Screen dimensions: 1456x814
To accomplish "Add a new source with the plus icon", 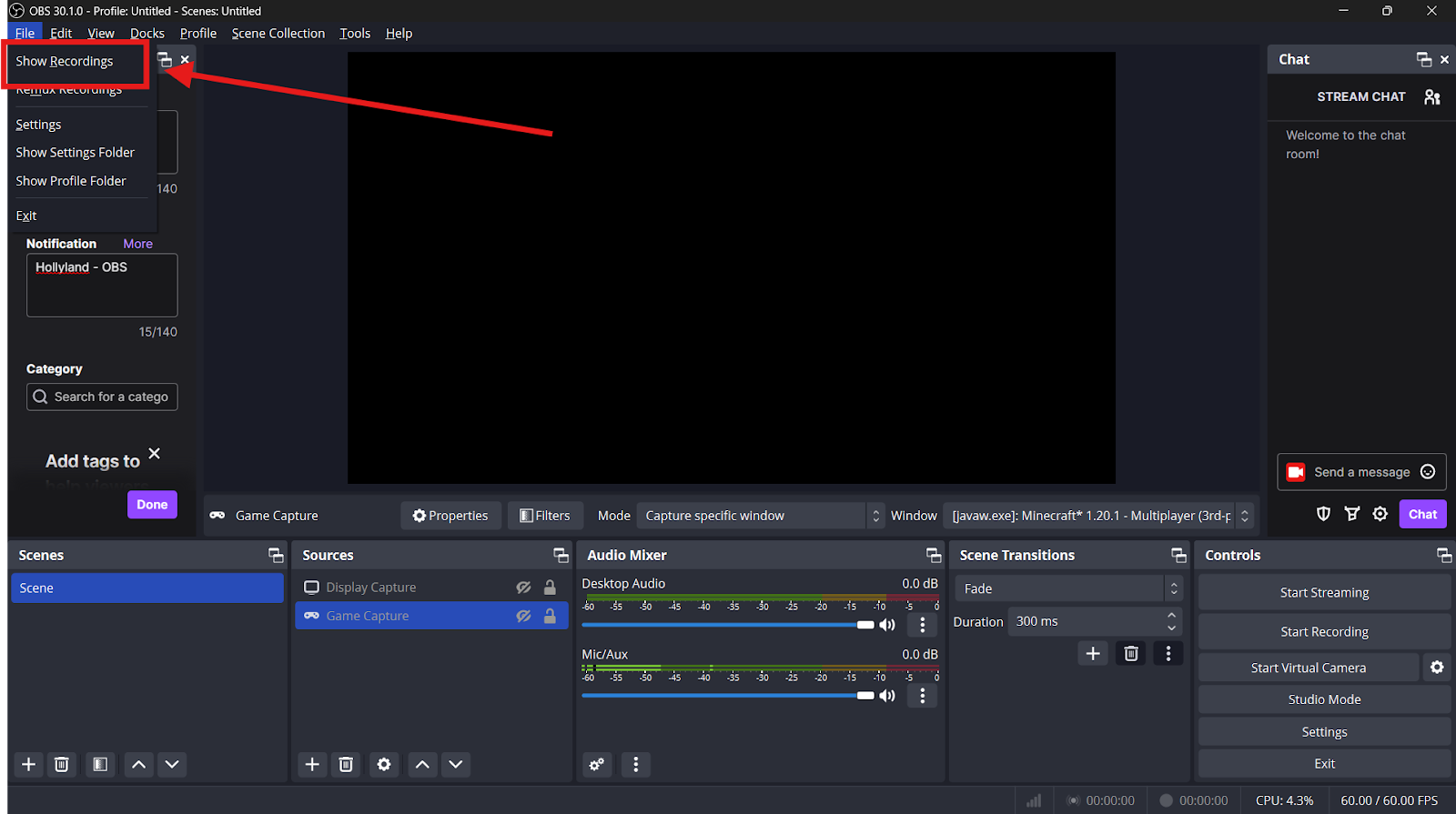I will tap(312, 764).
